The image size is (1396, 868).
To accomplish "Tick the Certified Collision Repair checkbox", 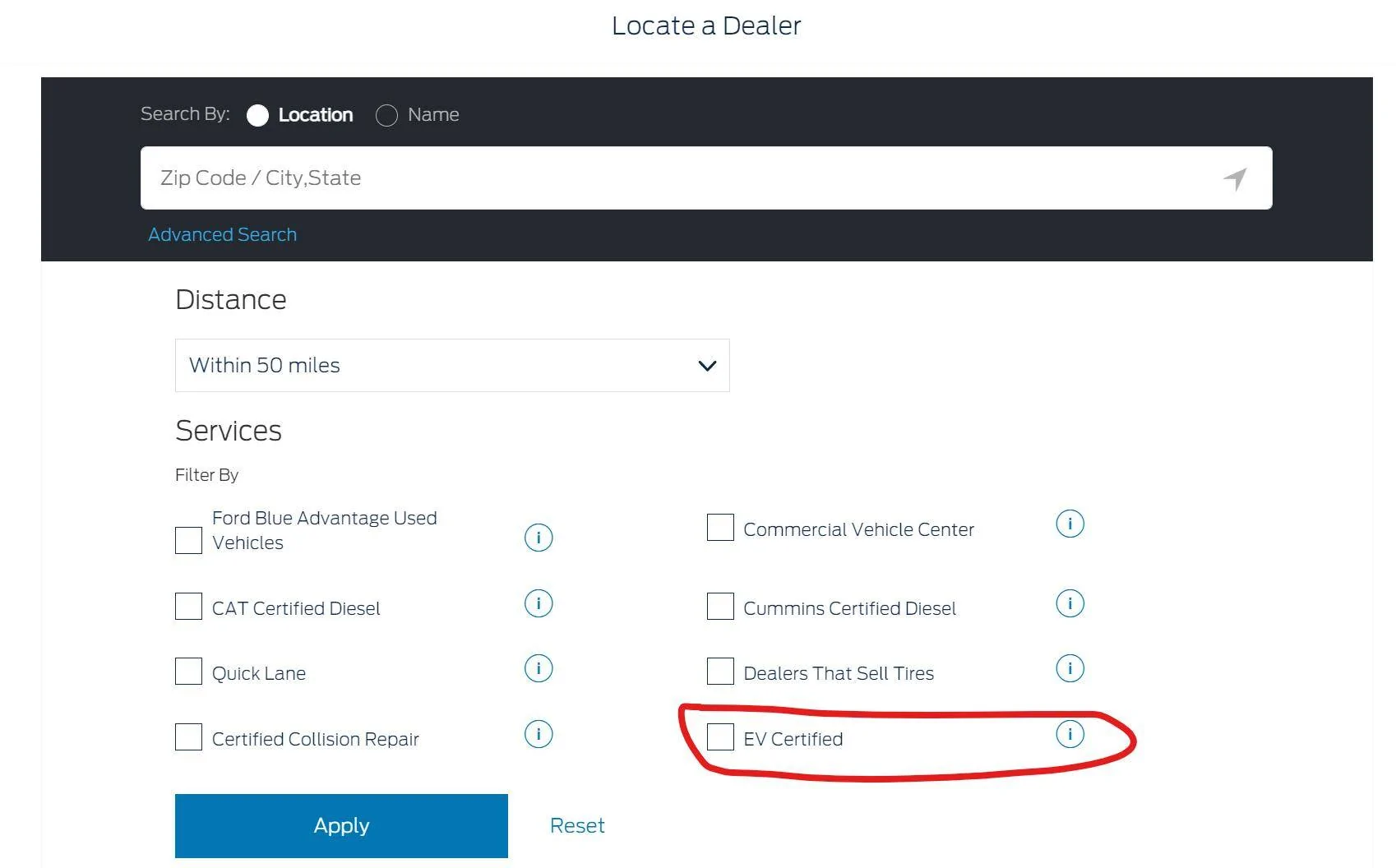I will click(188, 736).
